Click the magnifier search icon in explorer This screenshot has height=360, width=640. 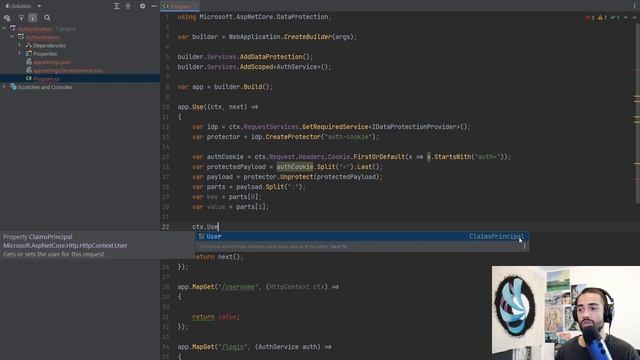pyautogui.click(x=47, y=18)
